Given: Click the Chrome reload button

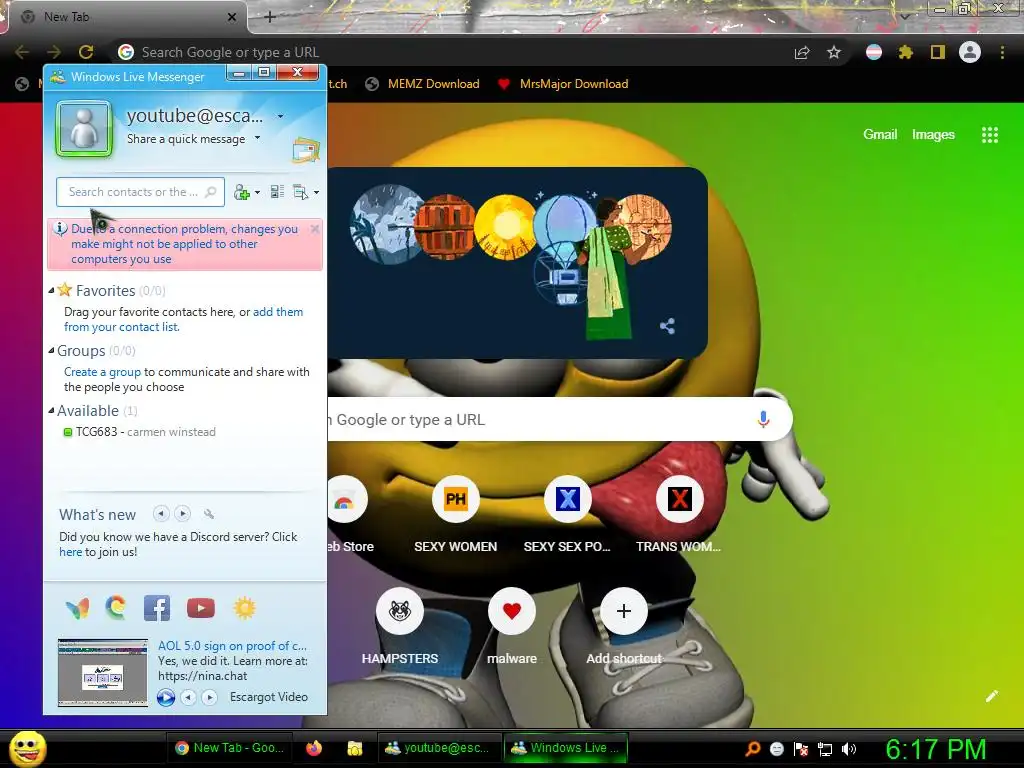Looking at the screenshot, I should point(86,52).
